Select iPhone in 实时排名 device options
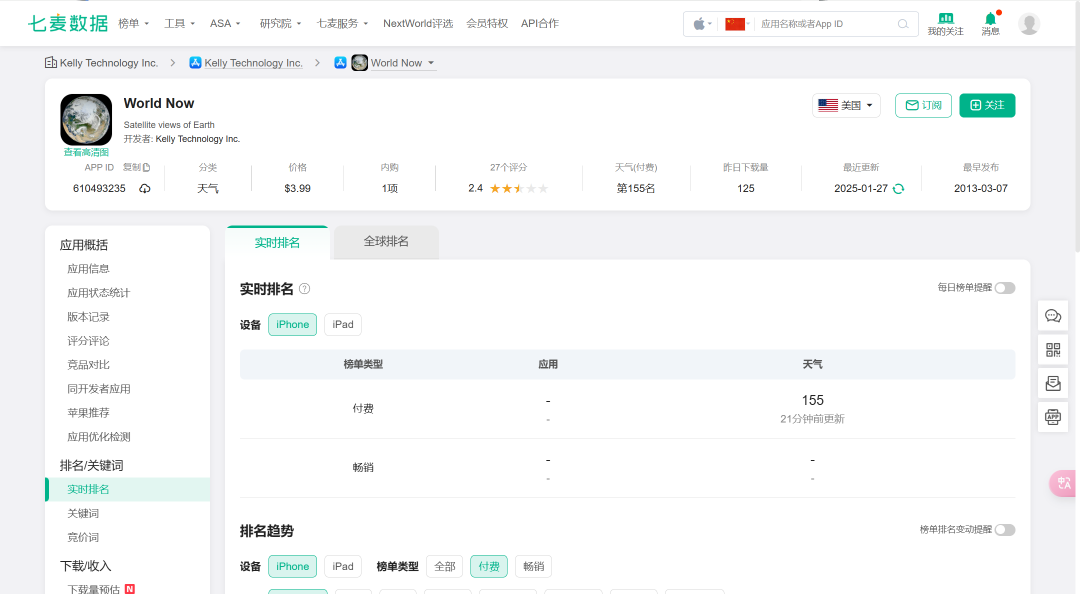1080x594 pixels. (293, 325)
